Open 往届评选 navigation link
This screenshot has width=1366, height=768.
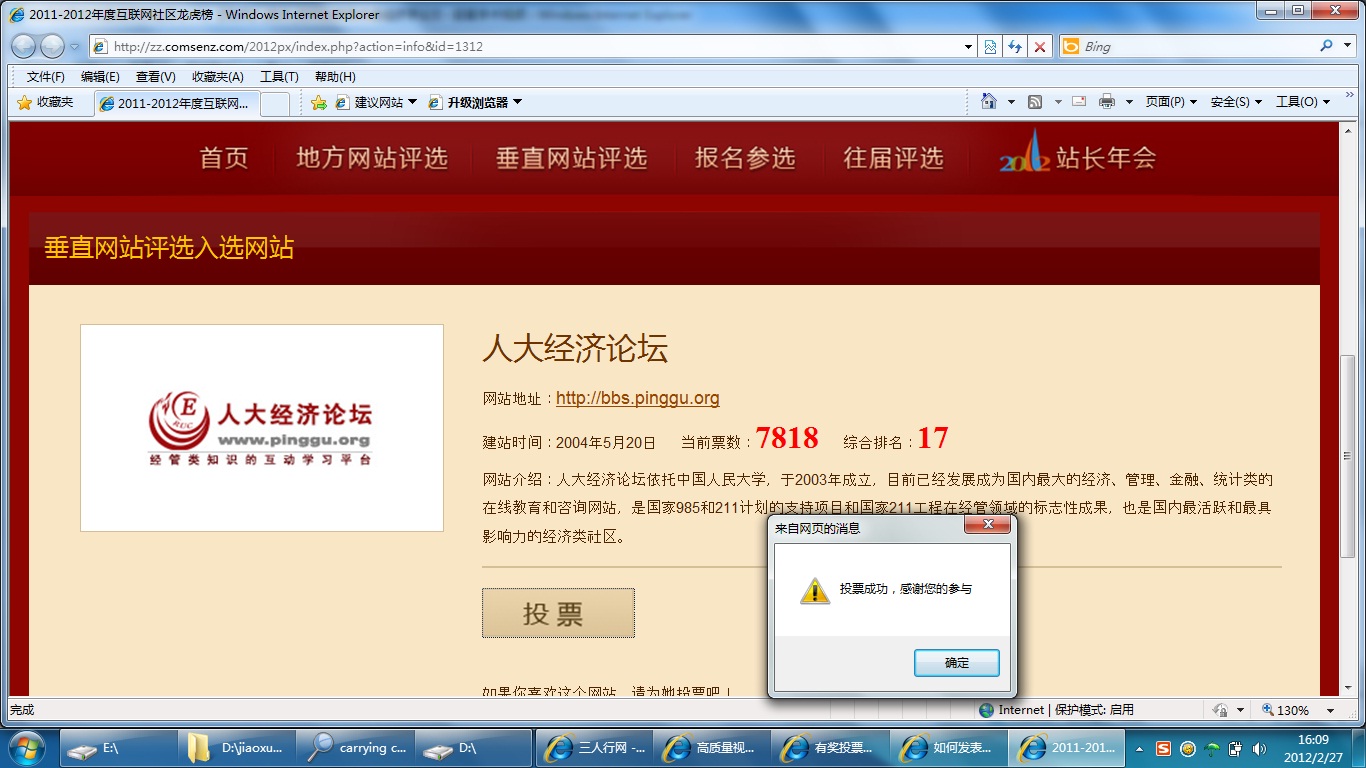point(894,157)
